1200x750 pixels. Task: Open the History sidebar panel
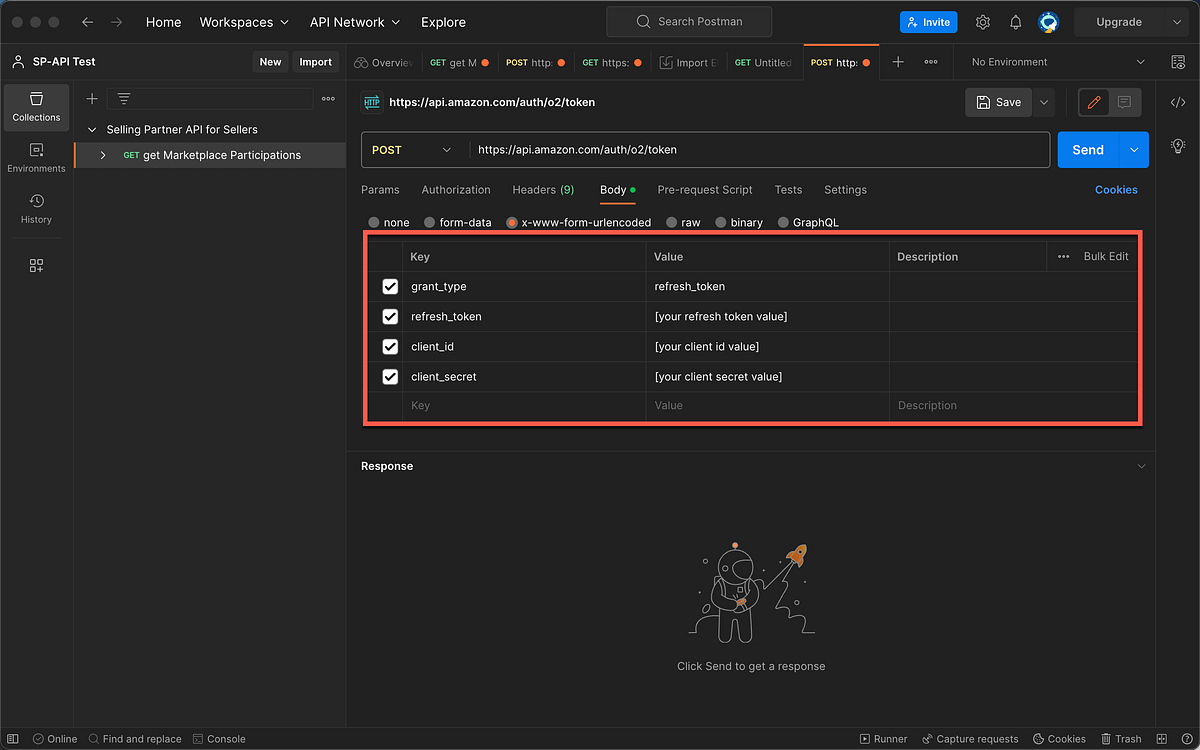point(36,209)
